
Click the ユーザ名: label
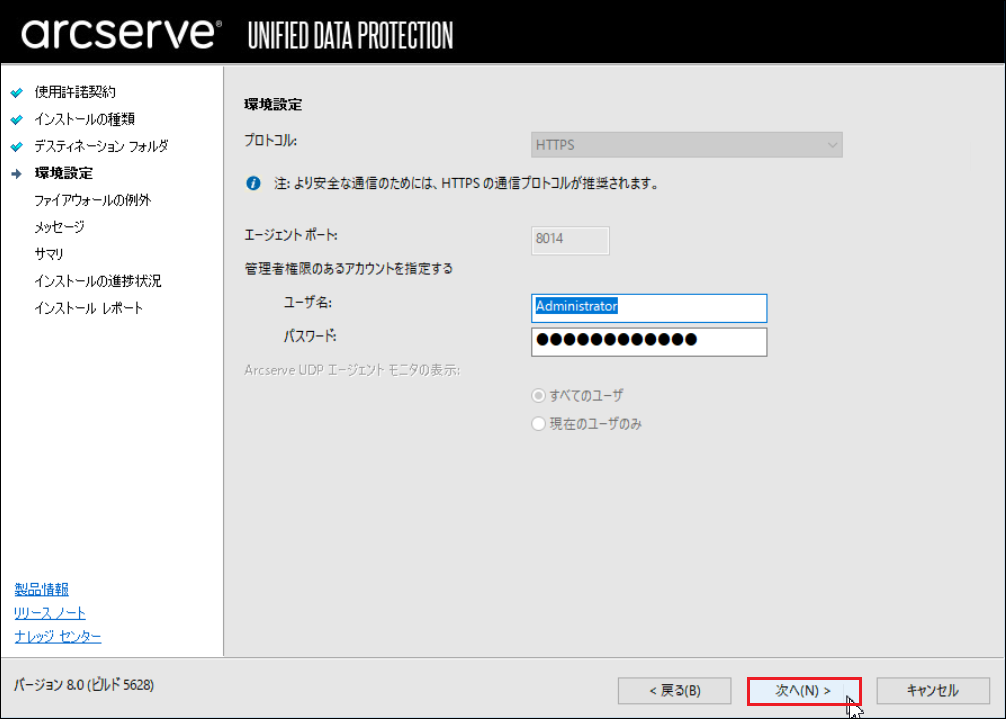(308, 302)
